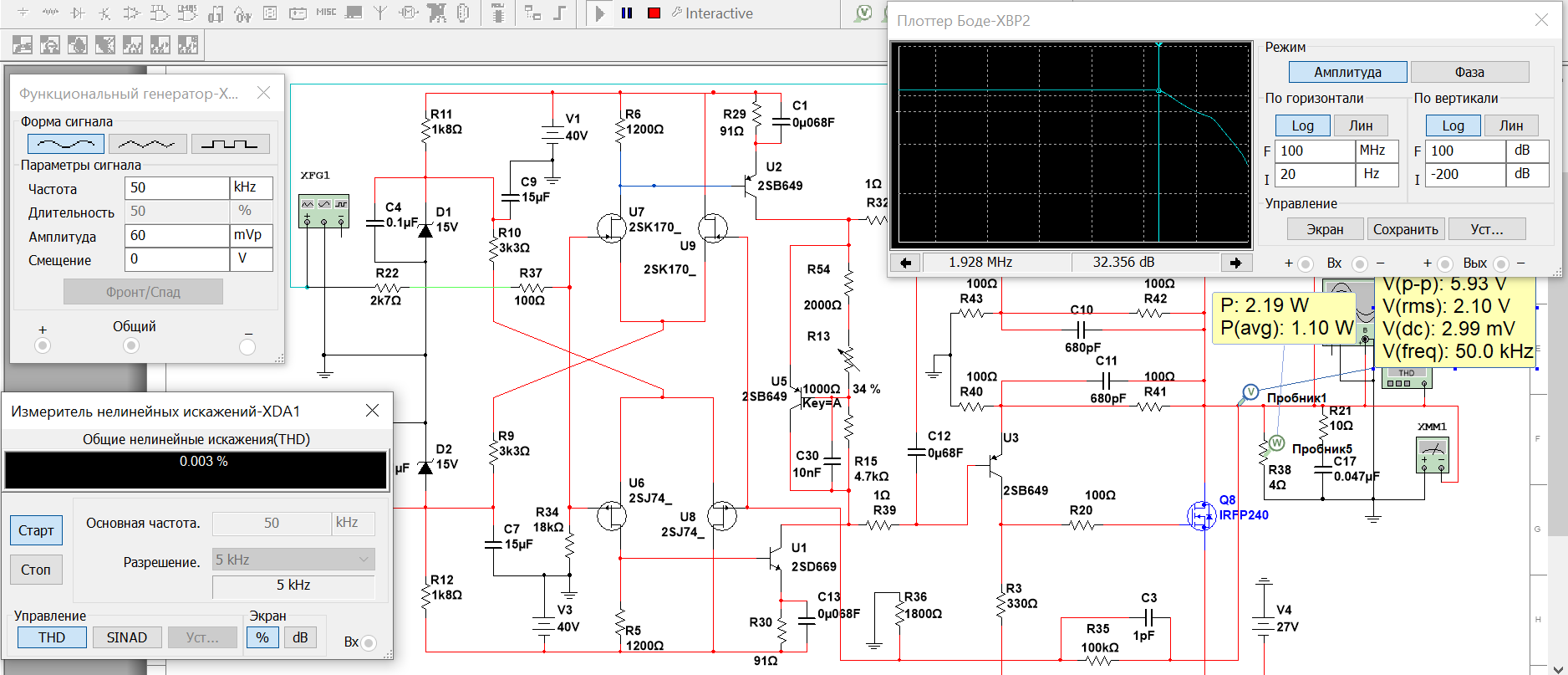Click generator Общий terminal

pyautogui.click(x=131, y=345)
